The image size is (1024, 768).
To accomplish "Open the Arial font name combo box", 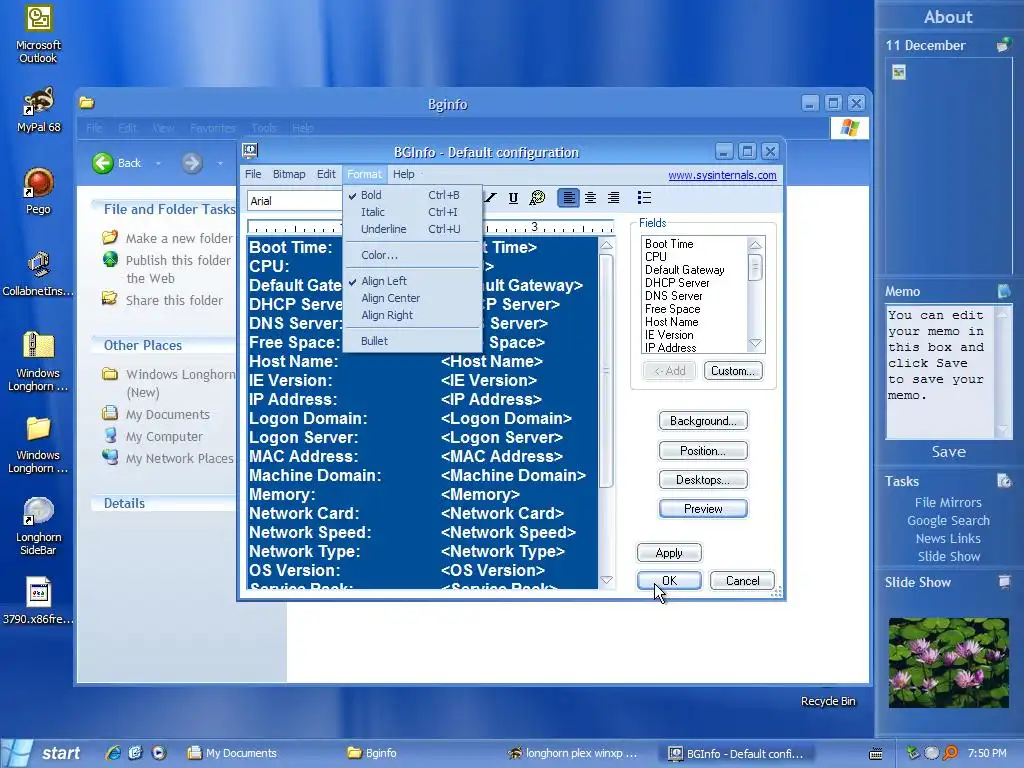I will point(295,200).
